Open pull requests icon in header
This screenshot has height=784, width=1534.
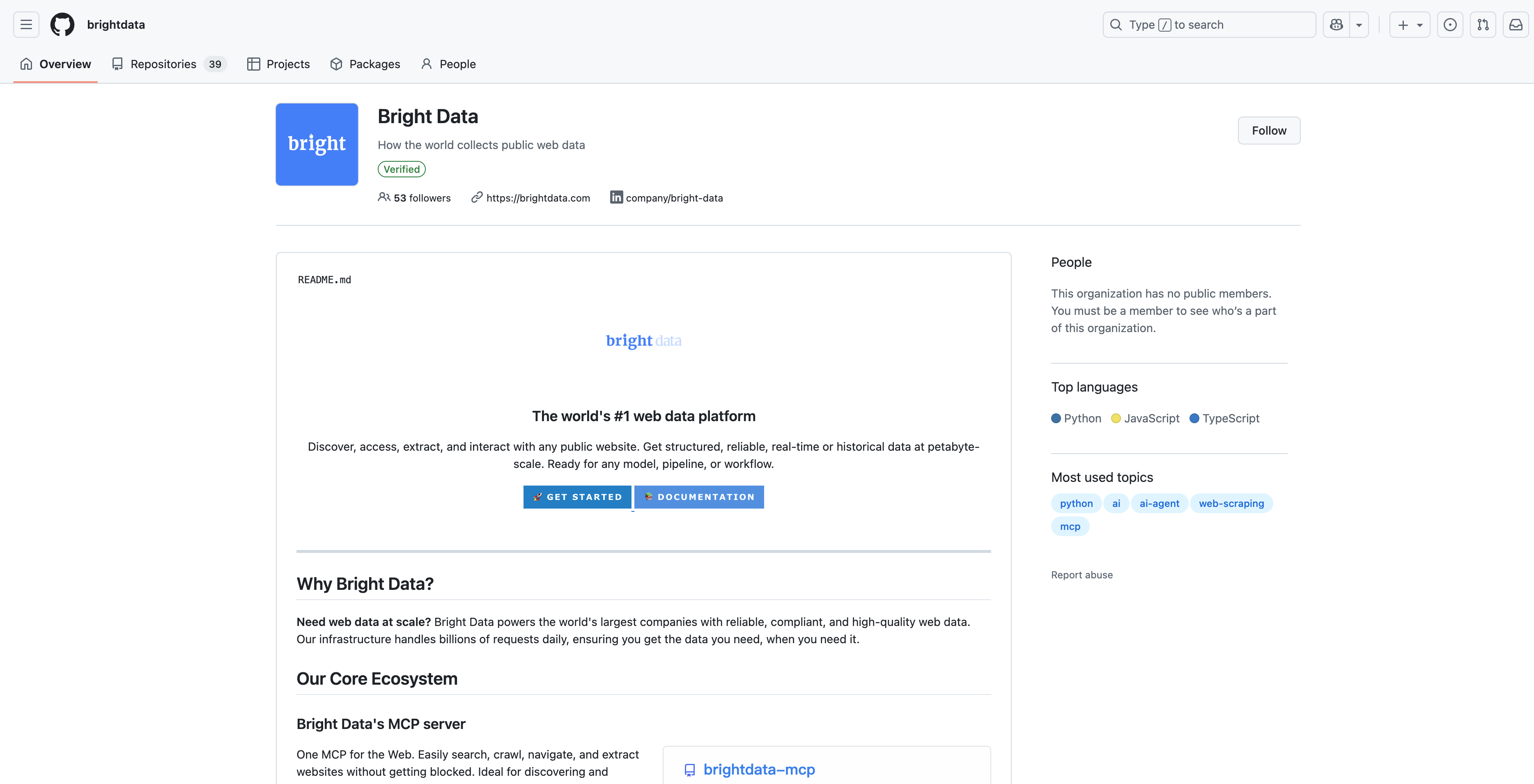coord(1483,24)
